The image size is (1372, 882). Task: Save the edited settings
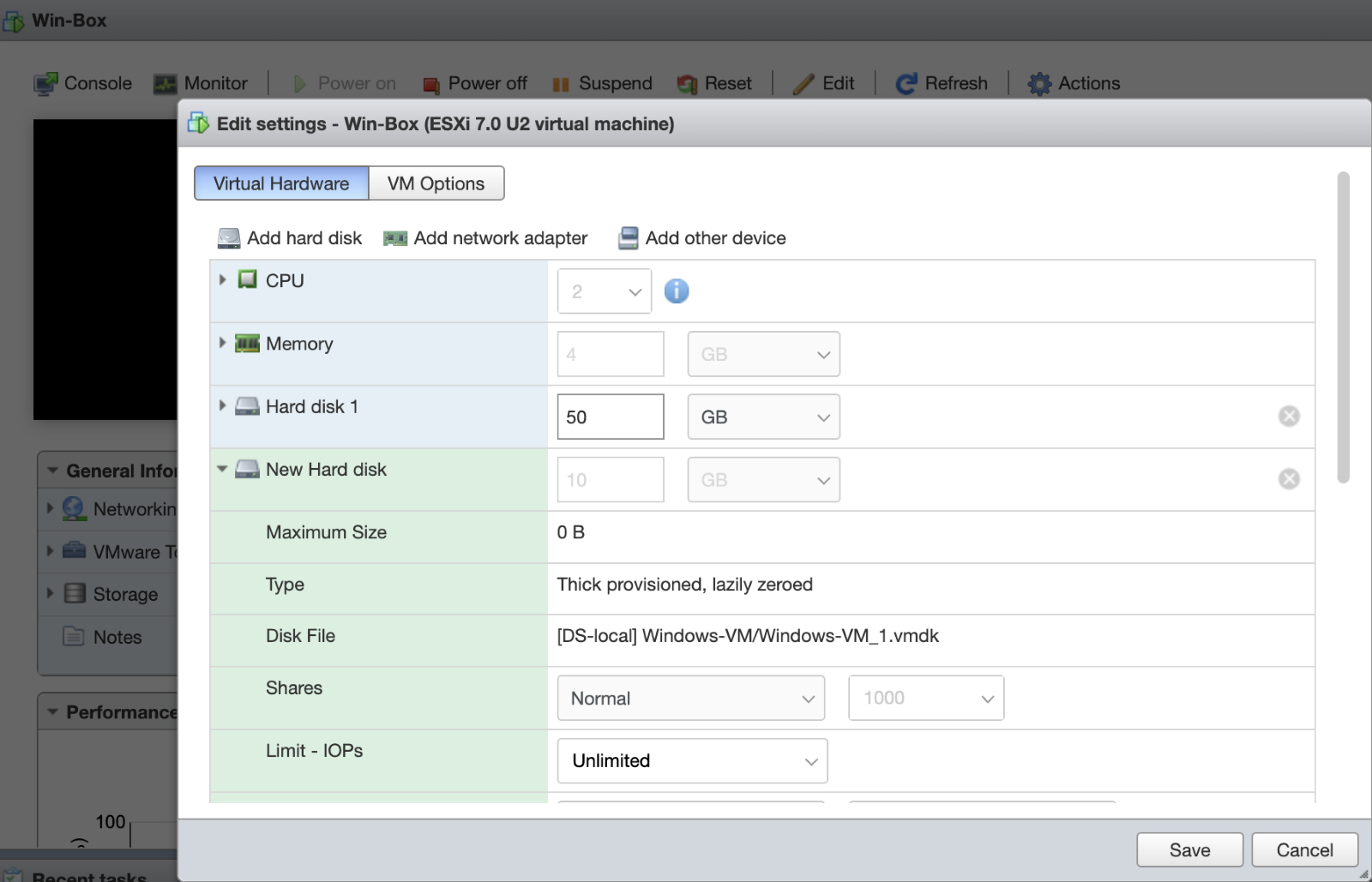[1190, 849]
